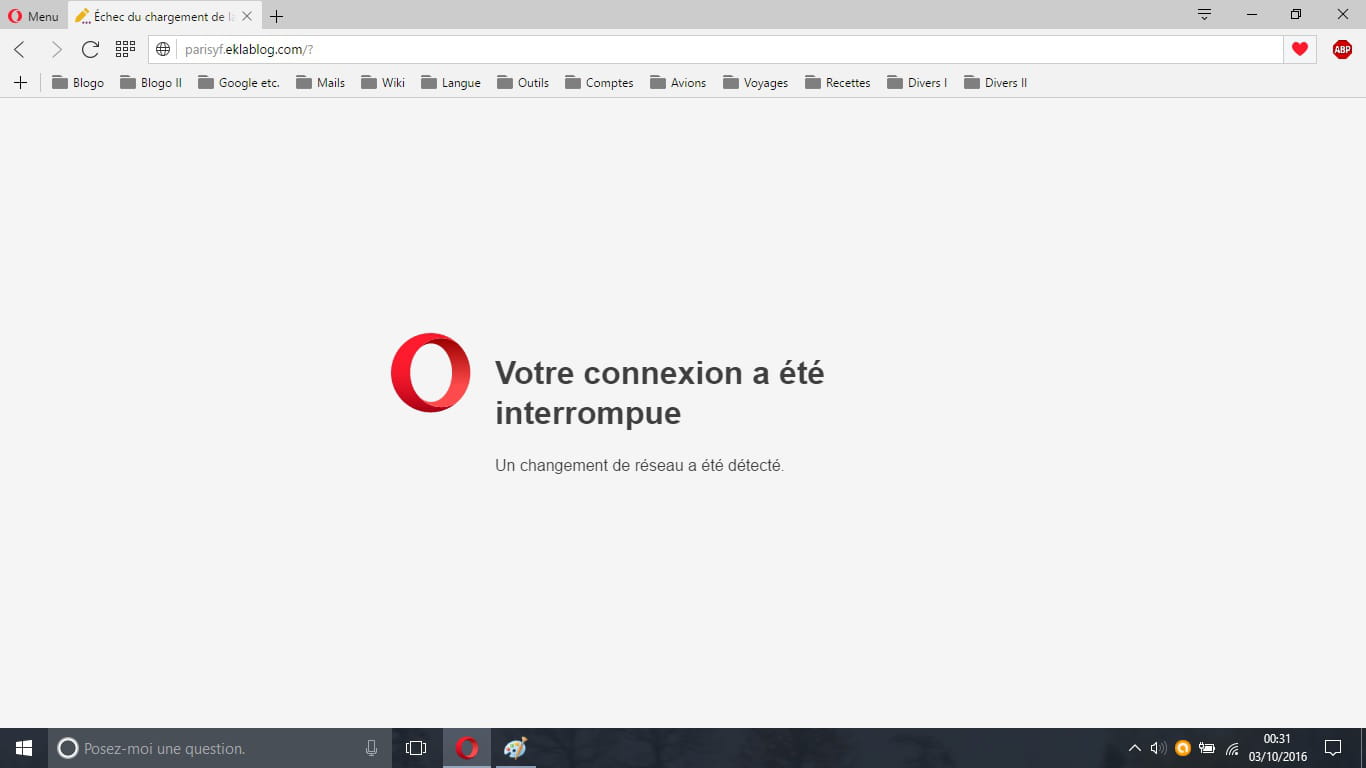Open the Avions bookmarks folder
This screenshot has width=1366, height=768.
(x=678, y=83)
